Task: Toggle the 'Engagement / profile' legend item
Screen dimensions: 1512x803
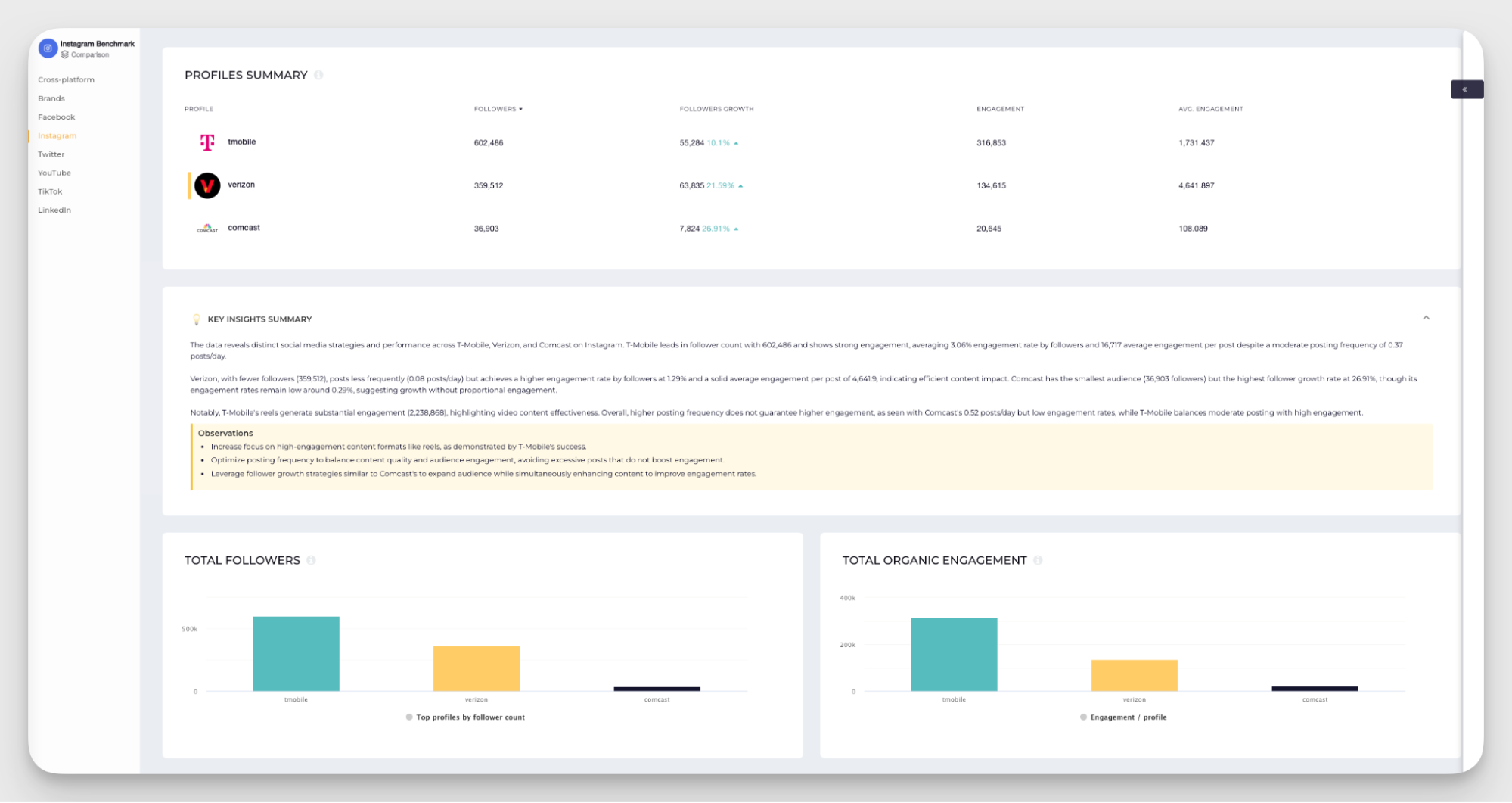Action: pyautogui.click(x=1123, y=717)
